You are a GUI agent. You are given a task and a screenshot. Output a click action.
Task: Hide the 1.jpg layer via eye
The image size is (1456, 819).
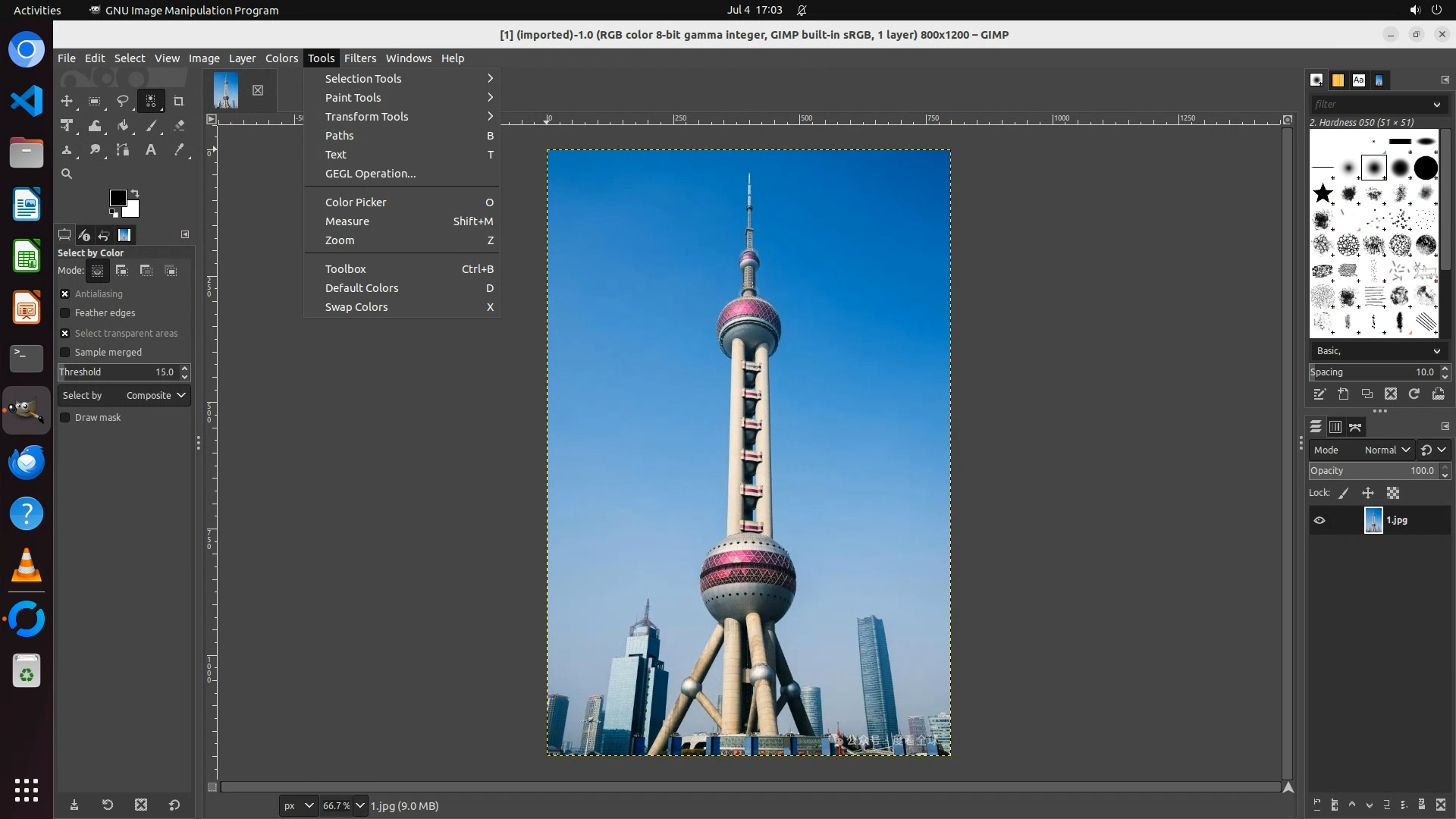coord(1319,520)
